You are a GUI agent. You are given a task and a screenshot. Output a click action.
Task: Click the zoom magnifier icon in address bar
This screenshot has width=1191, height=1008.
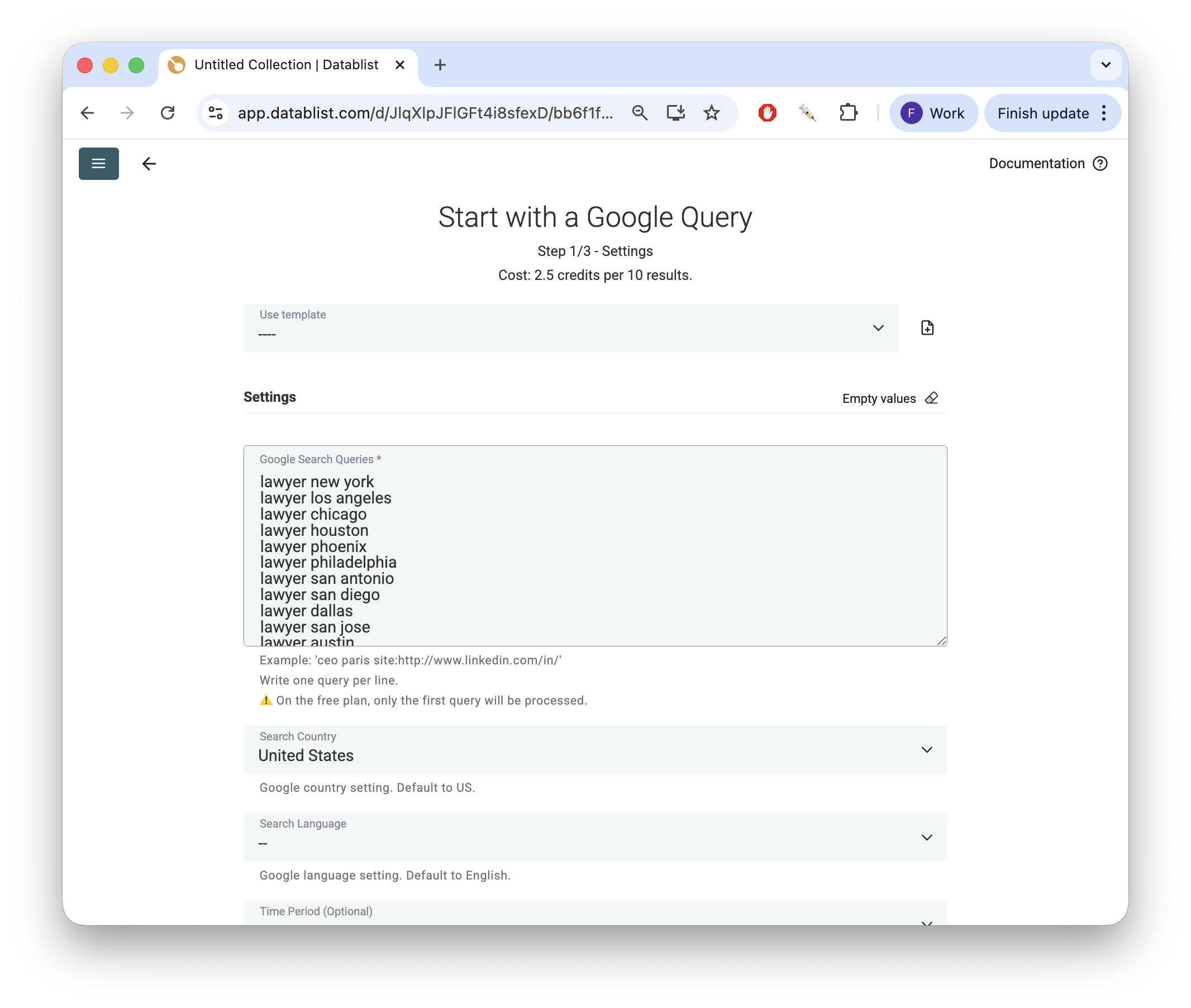(640, 113)
